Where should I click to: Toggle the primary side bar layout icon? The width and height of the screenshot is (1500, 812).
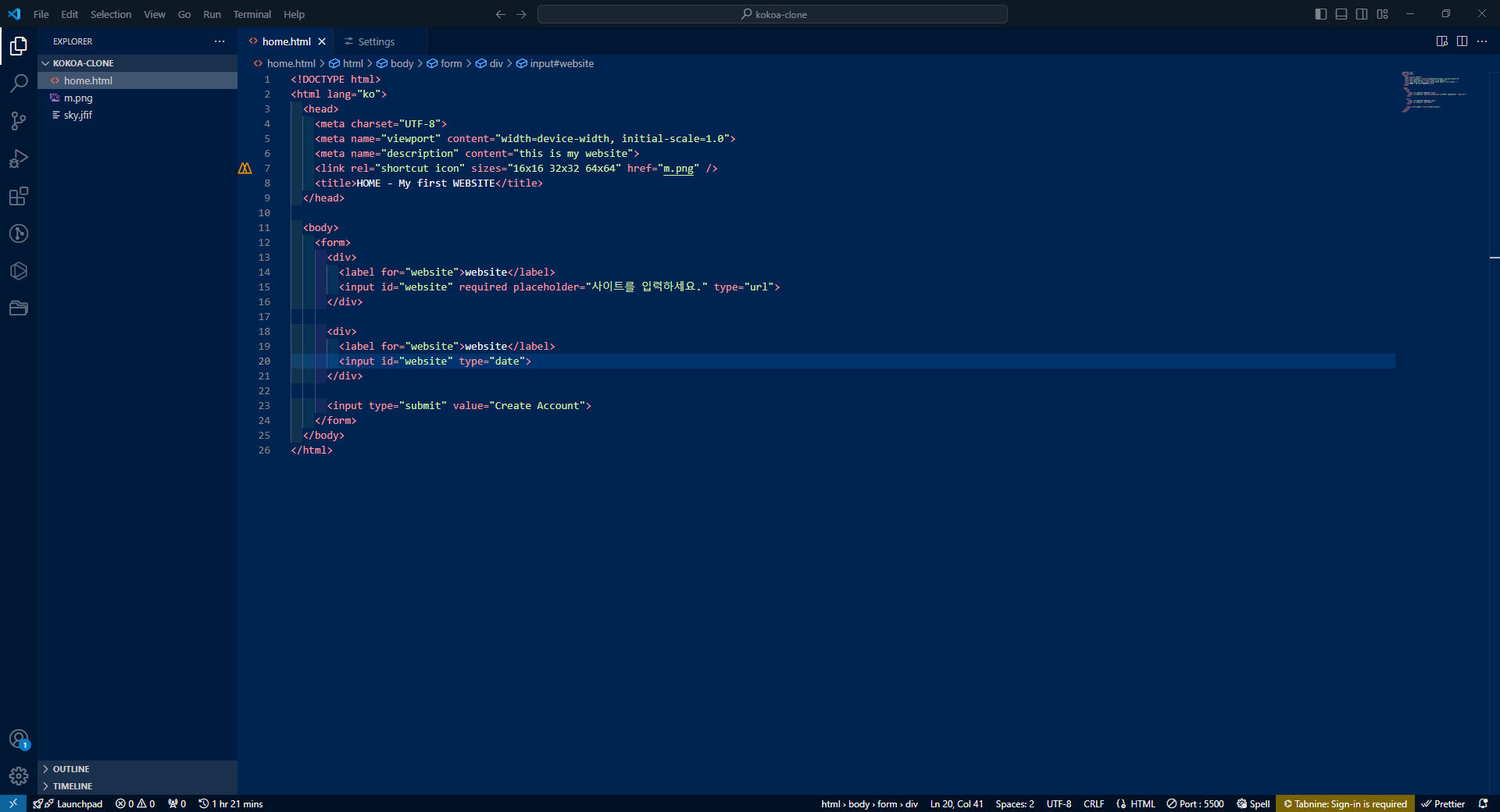point(1321,14)
